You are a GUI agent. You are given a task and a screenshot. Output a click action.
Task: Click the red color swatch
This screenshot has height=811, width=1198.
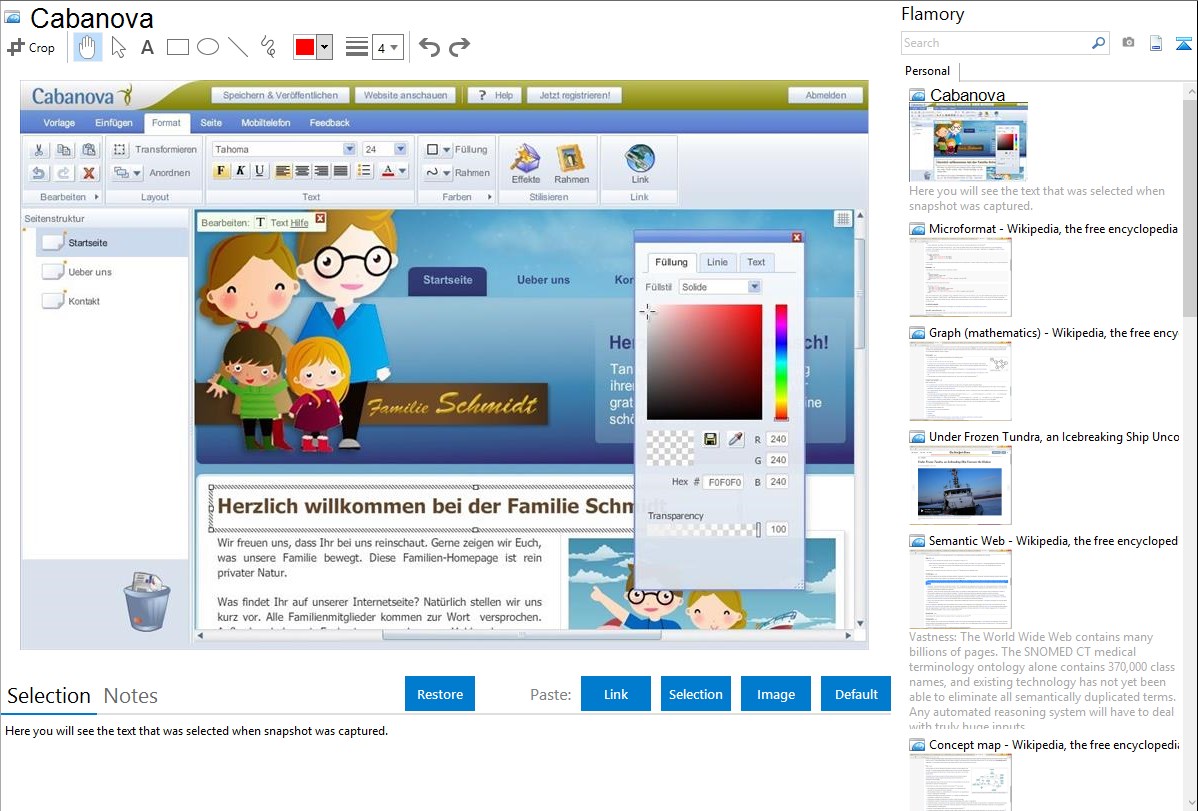click(304, 47)
